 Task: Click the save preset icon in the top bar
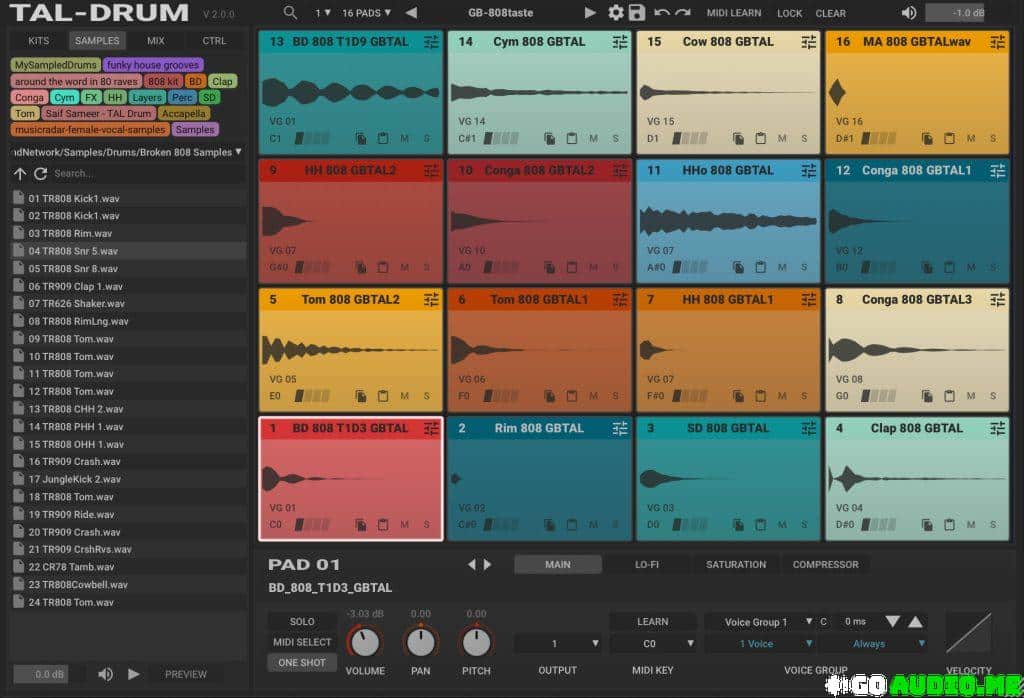click(x=638, y=13)
